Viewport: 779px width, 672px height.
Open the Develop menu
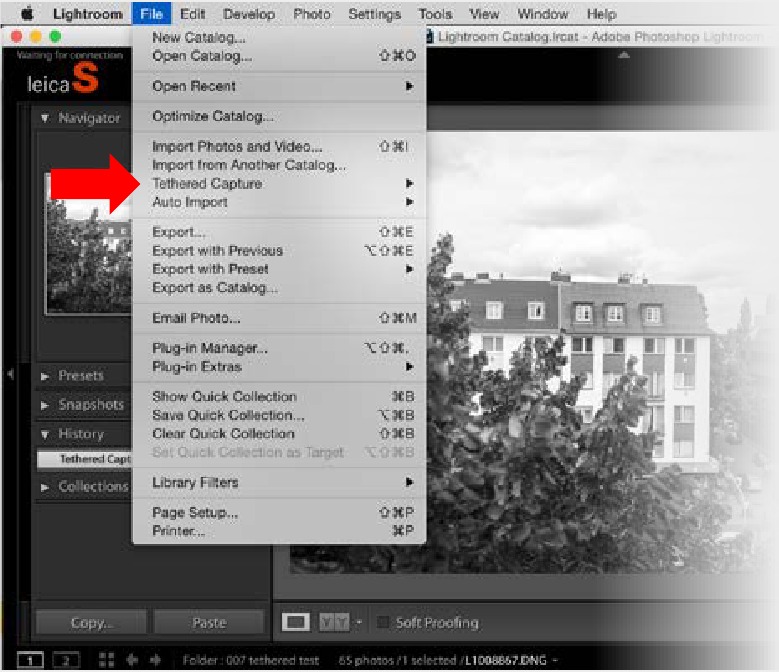249,14
